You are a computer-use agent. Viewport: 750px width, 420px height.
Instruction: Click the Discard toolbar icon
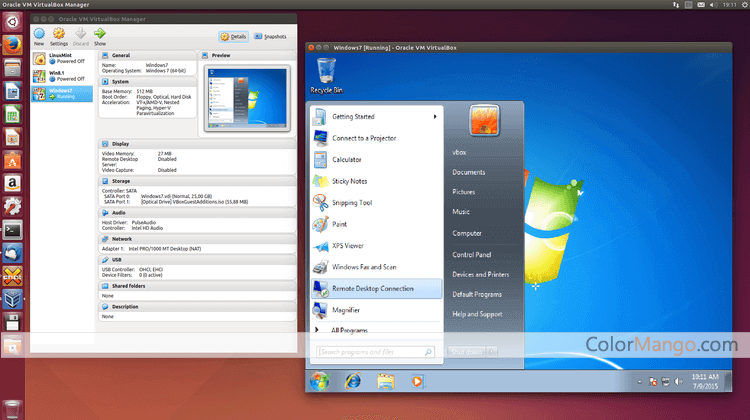[x=80, y=36]
